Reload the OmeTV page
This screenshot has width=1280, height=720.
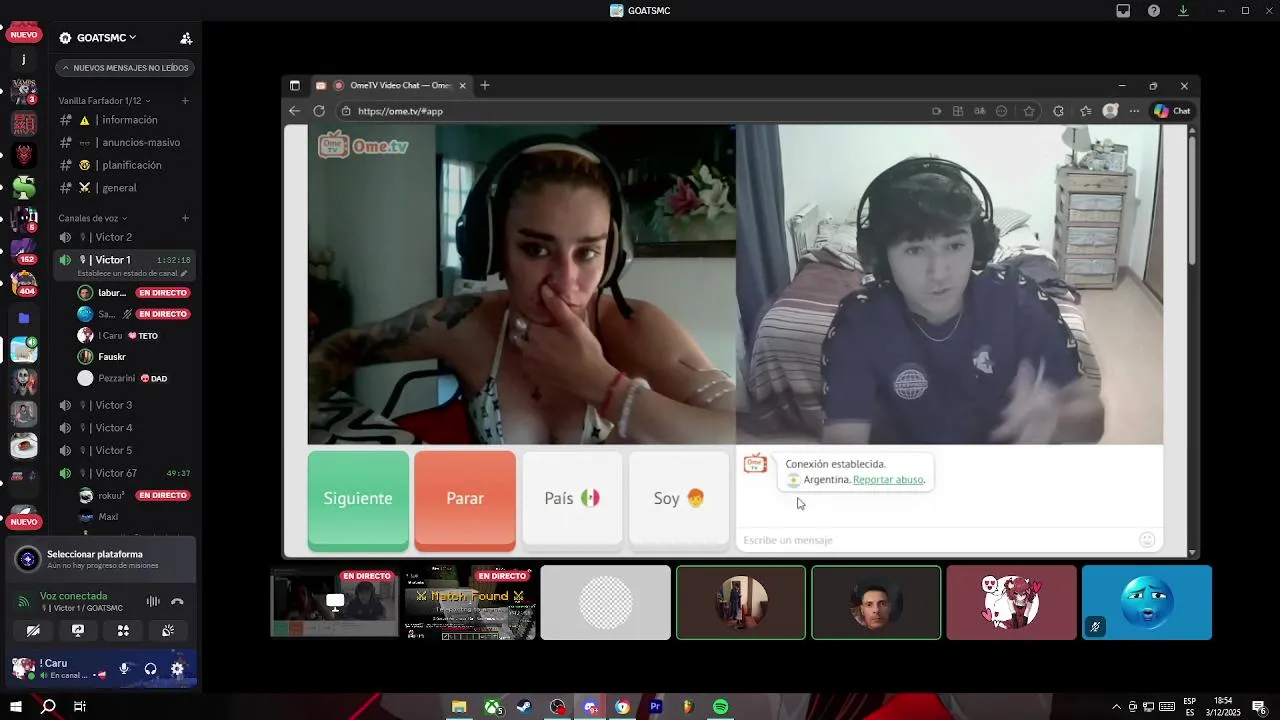click(x=319, y=111)
